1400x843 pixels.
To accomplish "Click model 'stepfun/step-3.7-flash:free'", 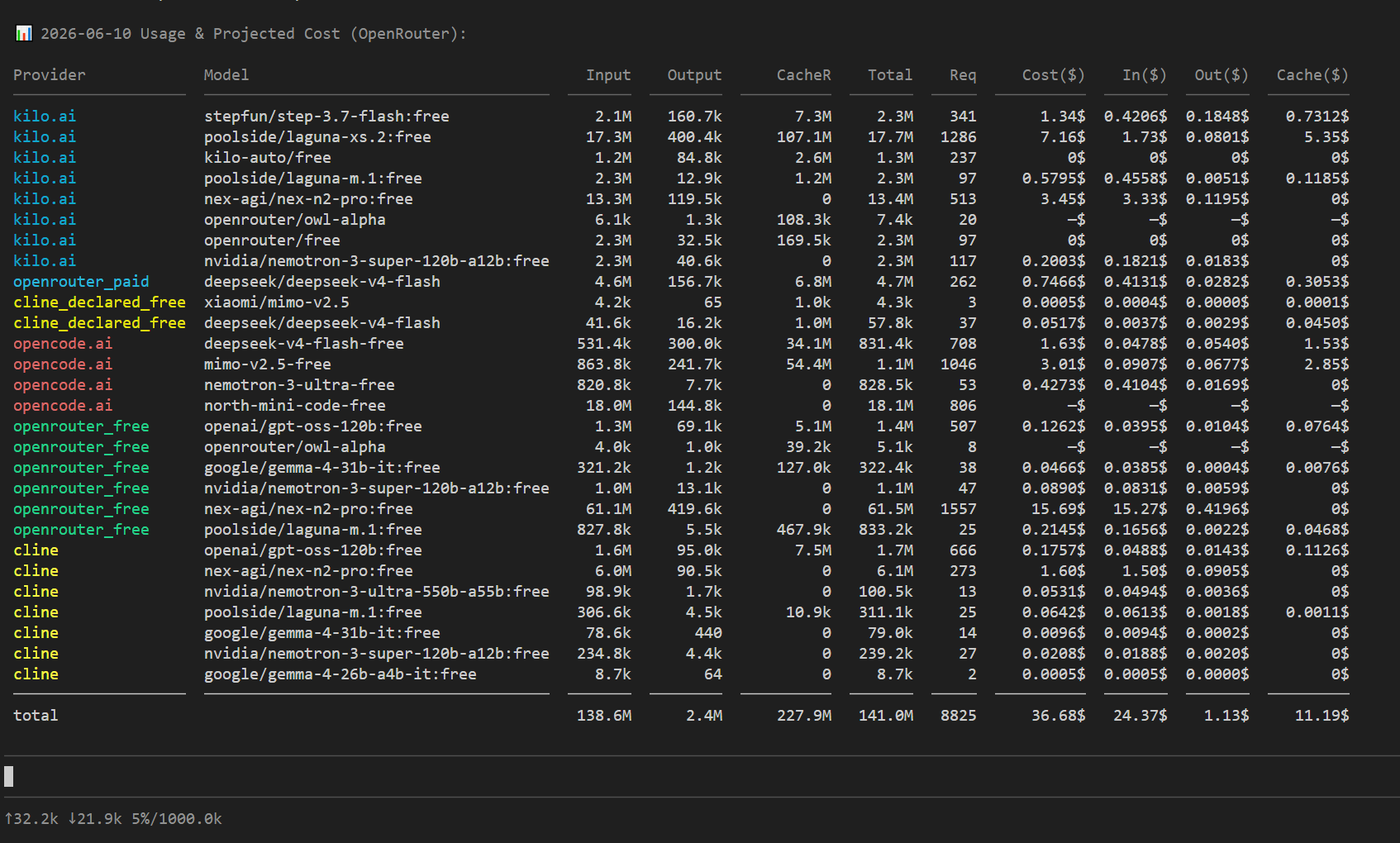I will pos(326,117).
